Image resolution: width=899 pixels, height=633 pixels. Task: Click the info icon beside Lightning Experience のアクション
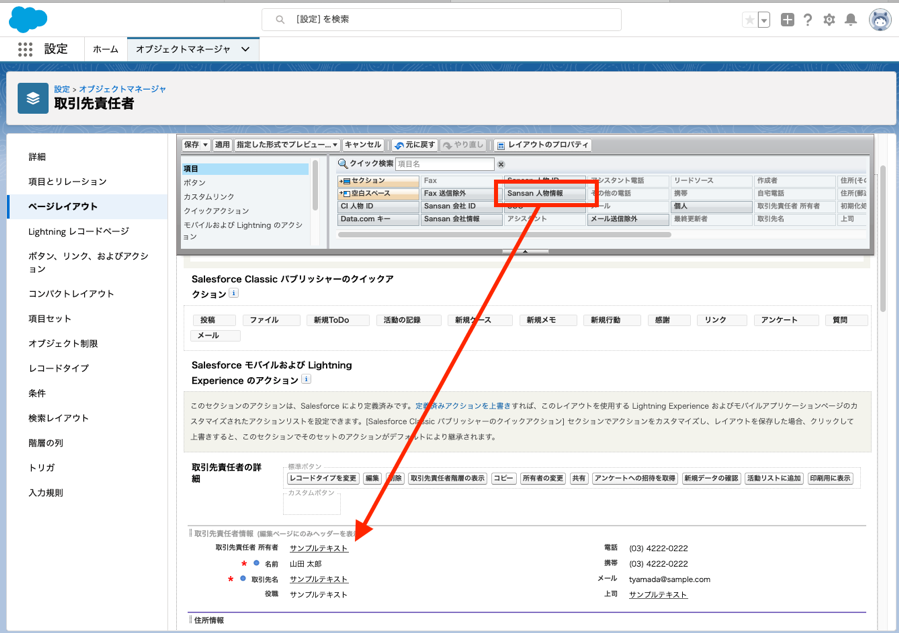[x=306, y=379]
